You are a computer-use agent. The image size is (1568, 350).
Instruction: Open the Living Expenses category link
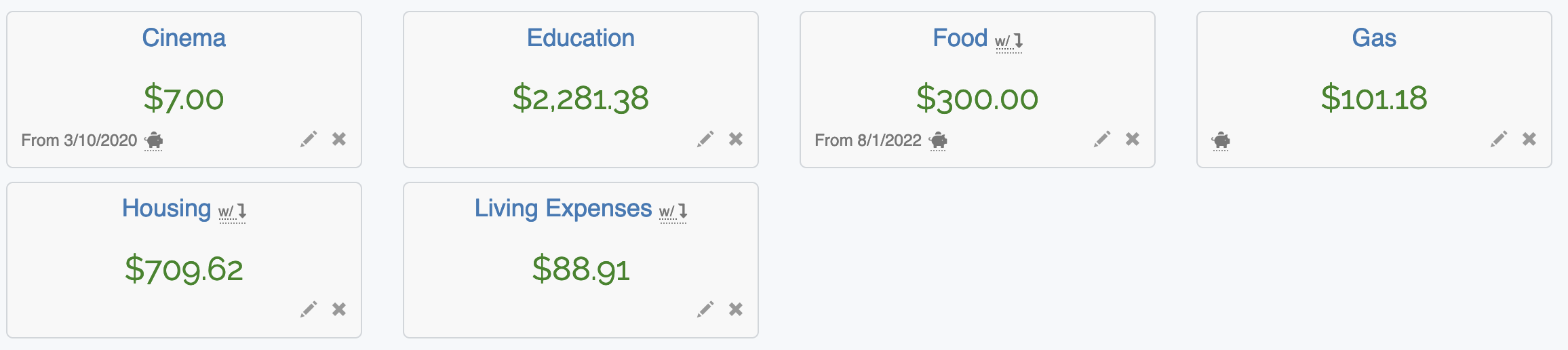click(563, 208)
